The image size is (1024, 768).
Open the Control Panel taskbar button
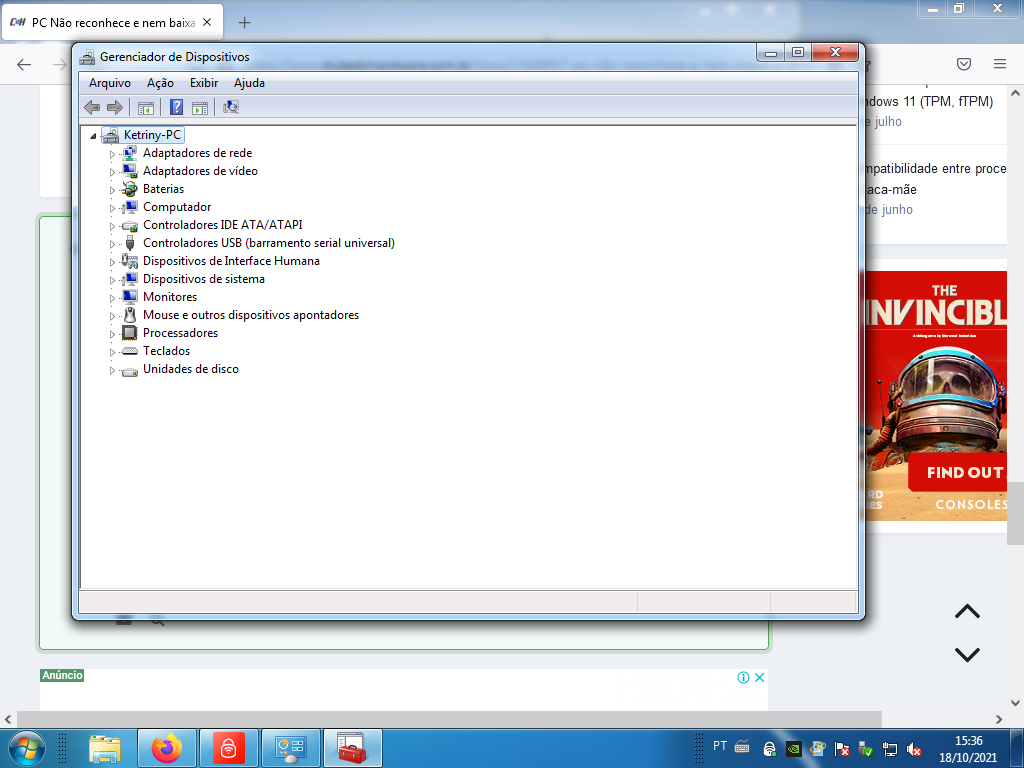(x=291, y=748)
